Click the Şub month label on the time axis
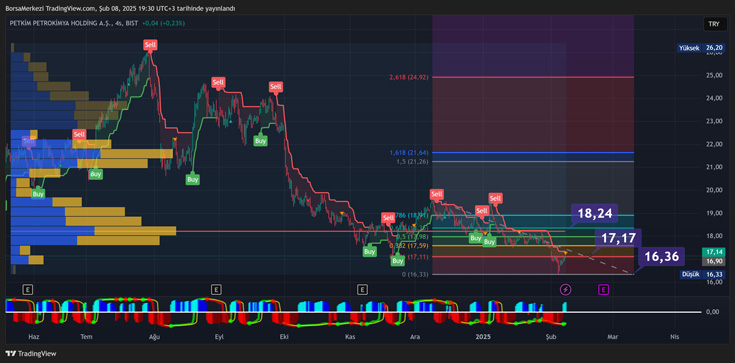Image resolution: width=735 pixels, height=363 pixels. 551,337
